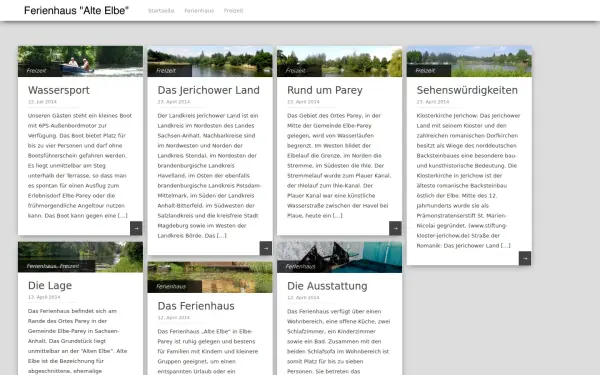Click the landscape photo on Rund um Parey card
Image resolution: width=600 pixels, height=375 pixels.
point(339,61)
